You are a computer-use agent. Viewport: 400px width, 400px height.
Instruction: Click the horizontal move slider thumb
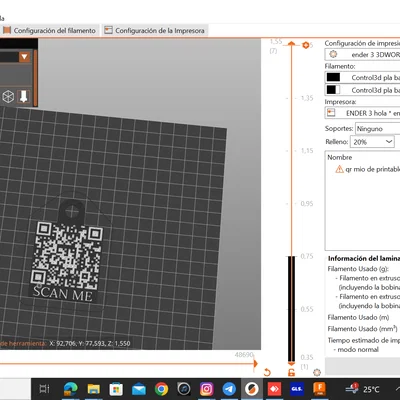tap(256, 363)
